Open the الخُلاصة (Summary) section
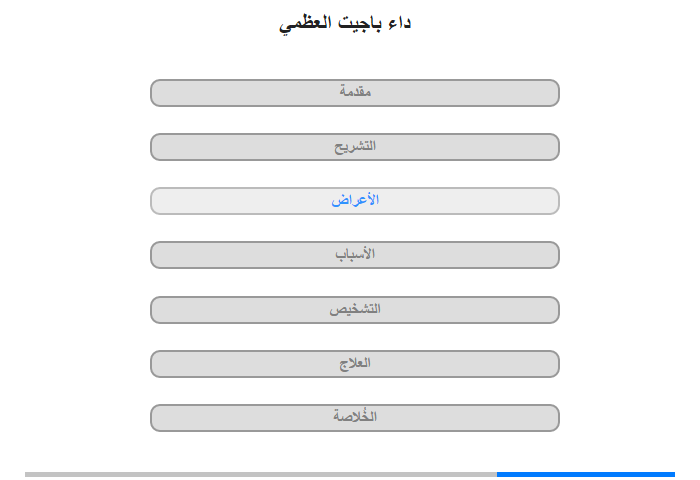This screenshot has height=480, width=700. (355, 418)
